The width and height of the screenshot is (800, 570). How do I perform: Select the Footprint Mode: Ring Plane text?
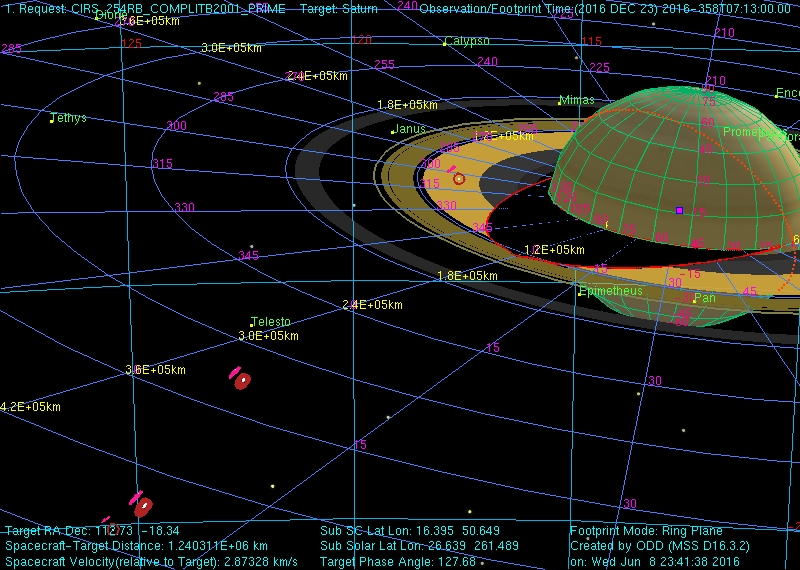(x=646, y=531)
